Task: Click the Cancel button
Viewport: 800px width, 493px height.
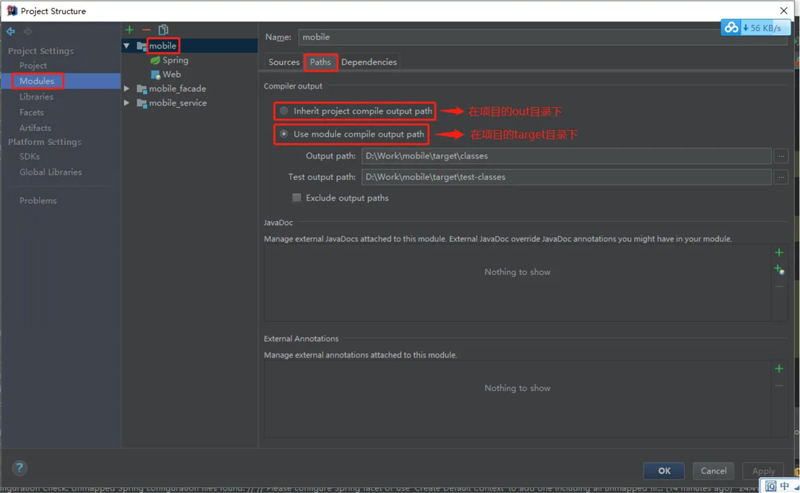Action: point(714,471)
